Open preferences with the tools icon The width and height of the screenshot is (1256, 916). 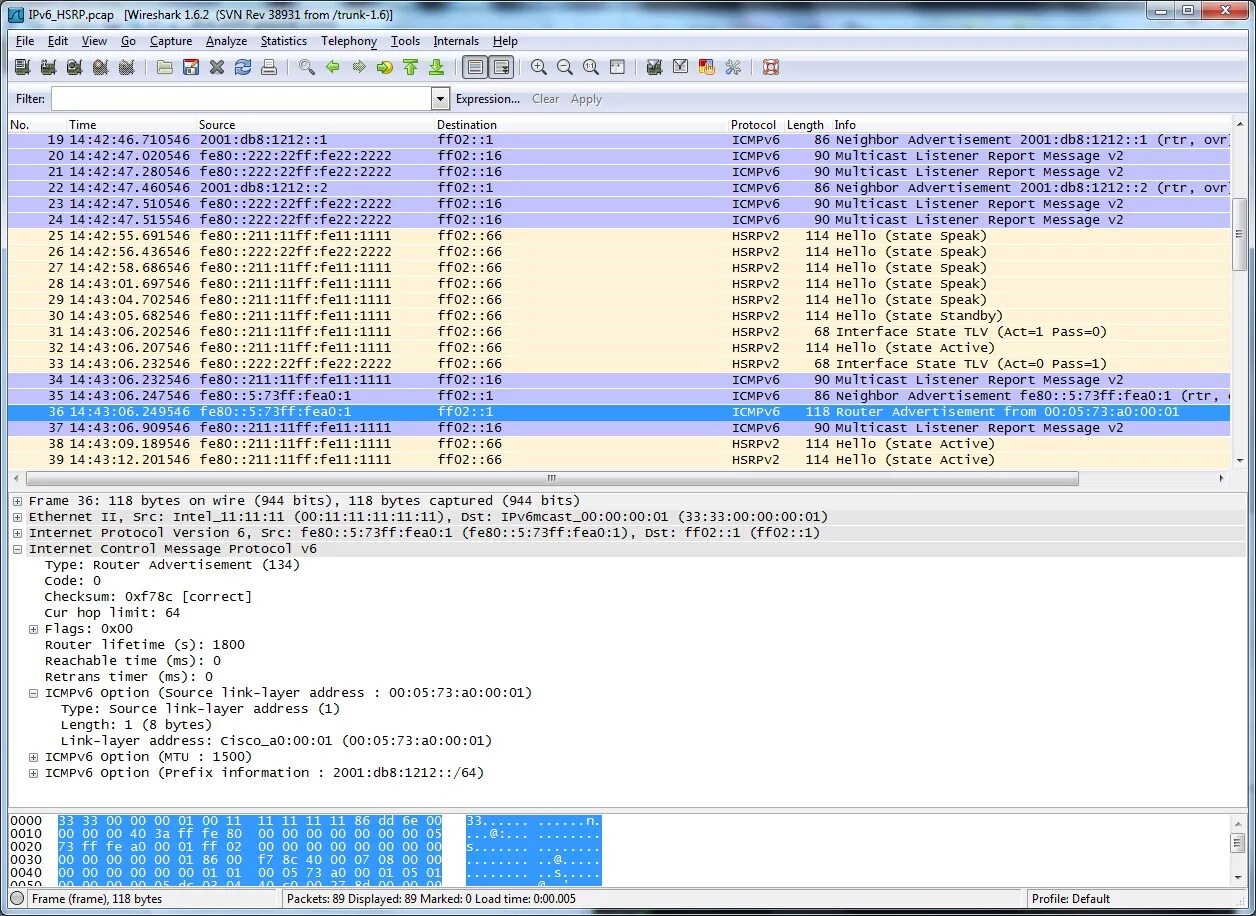coord(733,67)
